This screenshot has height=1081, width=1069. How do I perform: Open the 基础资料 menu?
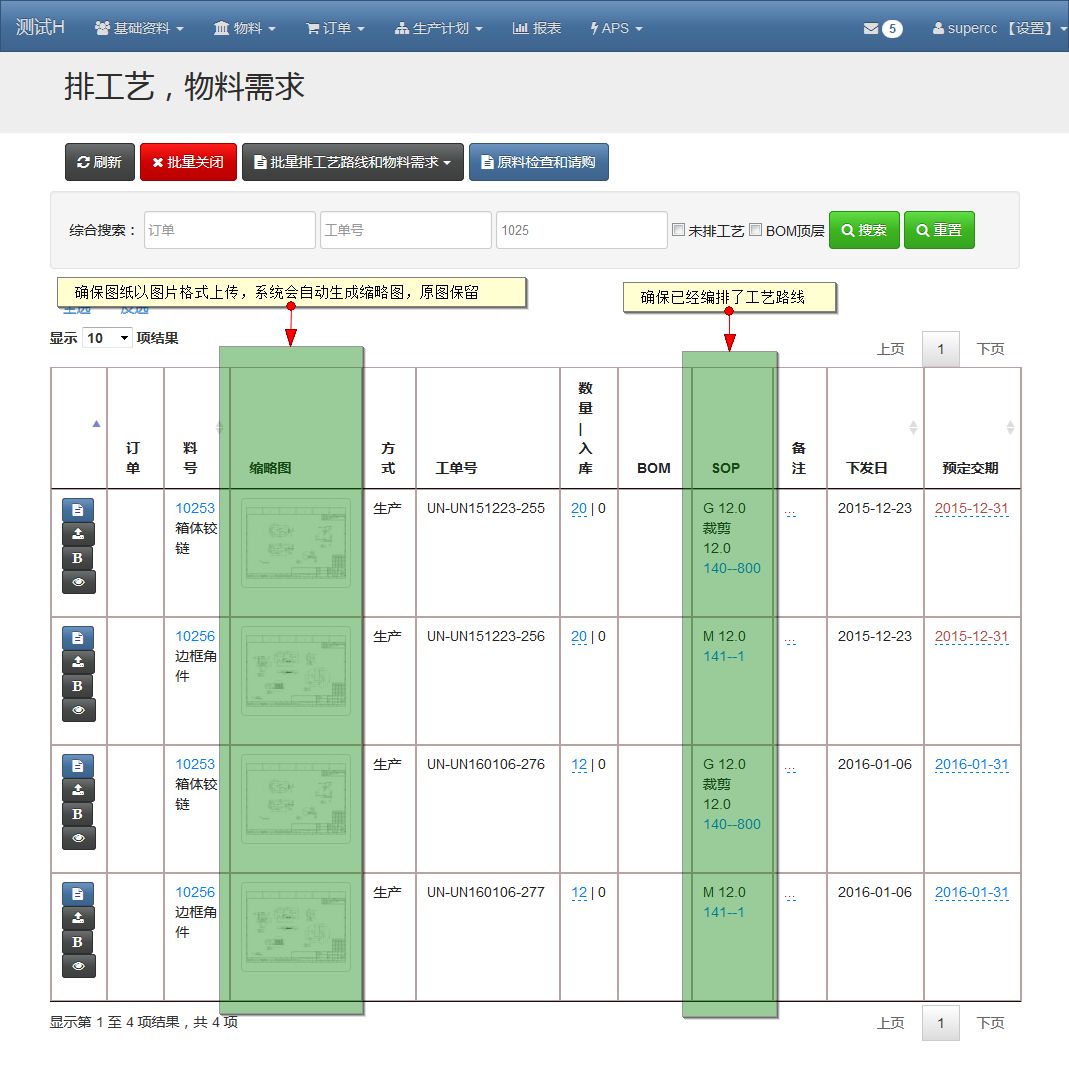(x=139, y=28)
